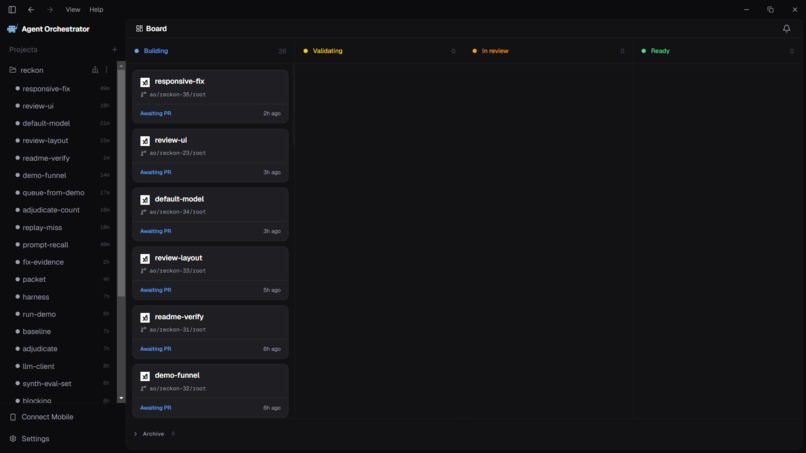
Task: Open the View menu
Action: coord(72,9)
